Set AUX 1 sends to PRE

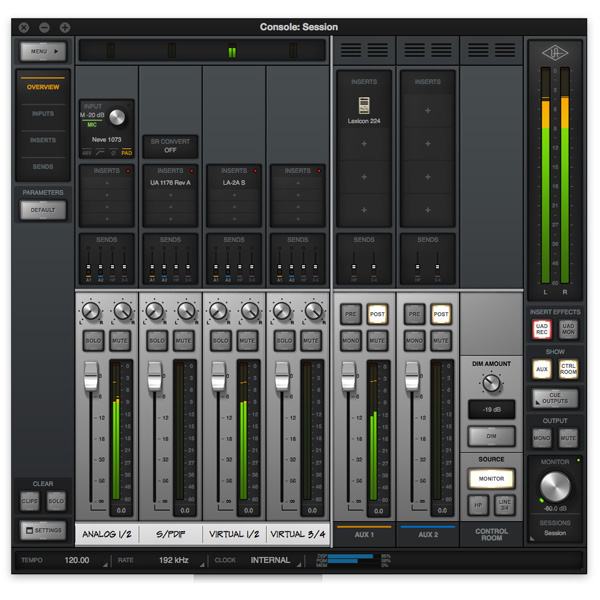[351, 314]
